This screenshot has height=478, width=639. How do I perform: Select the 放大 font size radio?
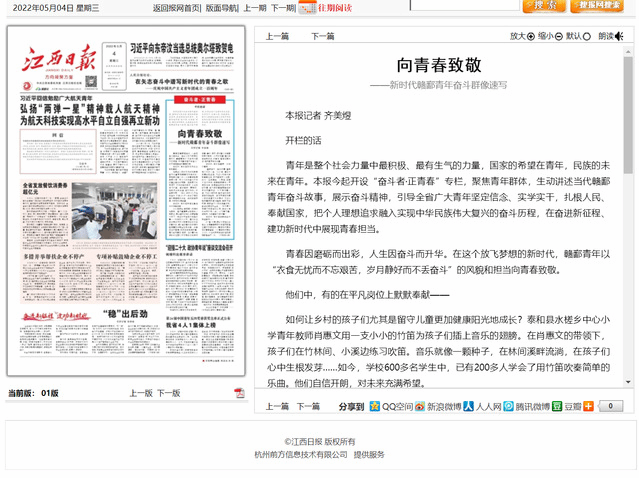click(531, 36)
